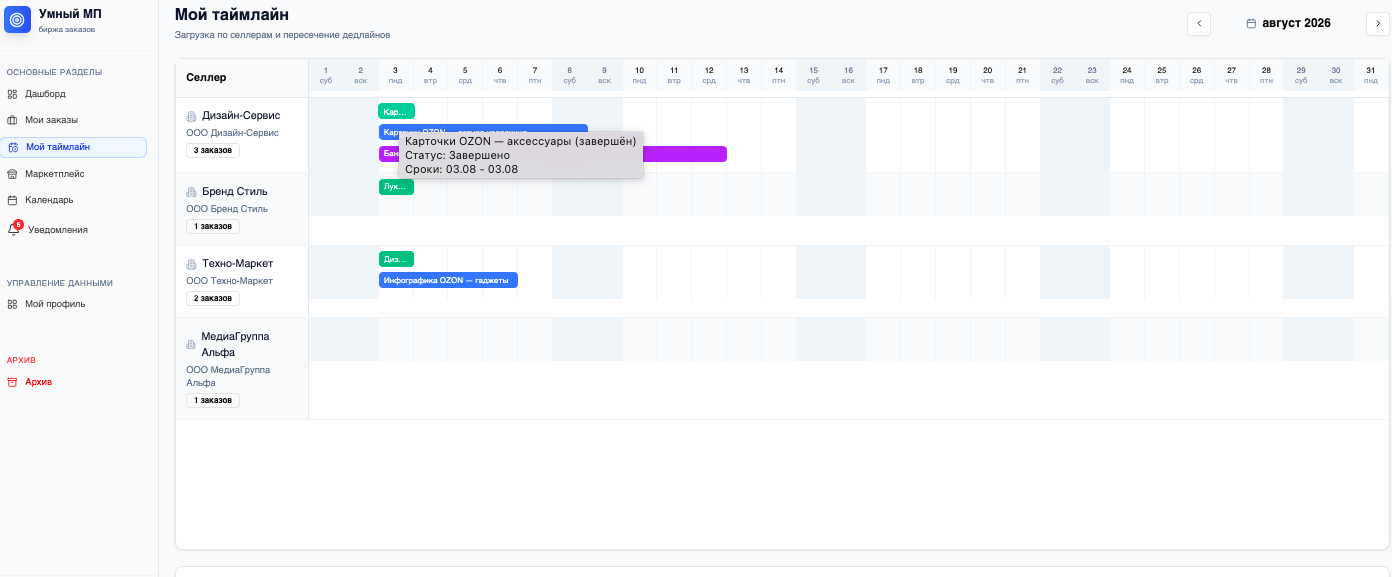Image resolution: width=1392 pixels, height=577 pixels.
Task: Select the seller name Бренд Стиль
Action: 235,192
